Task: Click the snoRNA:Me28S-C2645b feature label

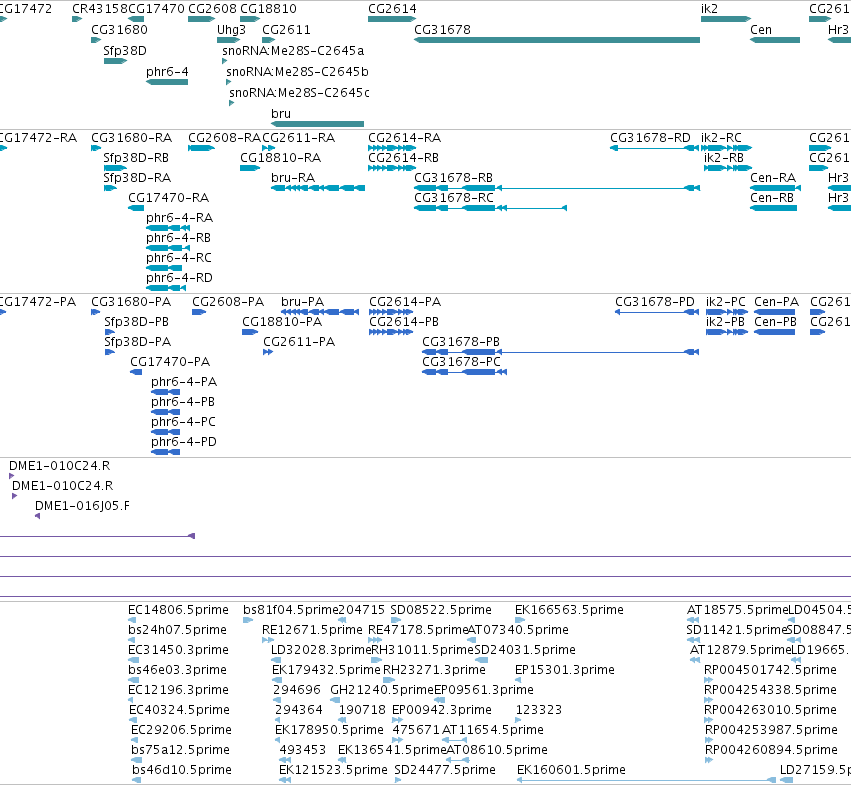Action: click(x=297, y=72)
